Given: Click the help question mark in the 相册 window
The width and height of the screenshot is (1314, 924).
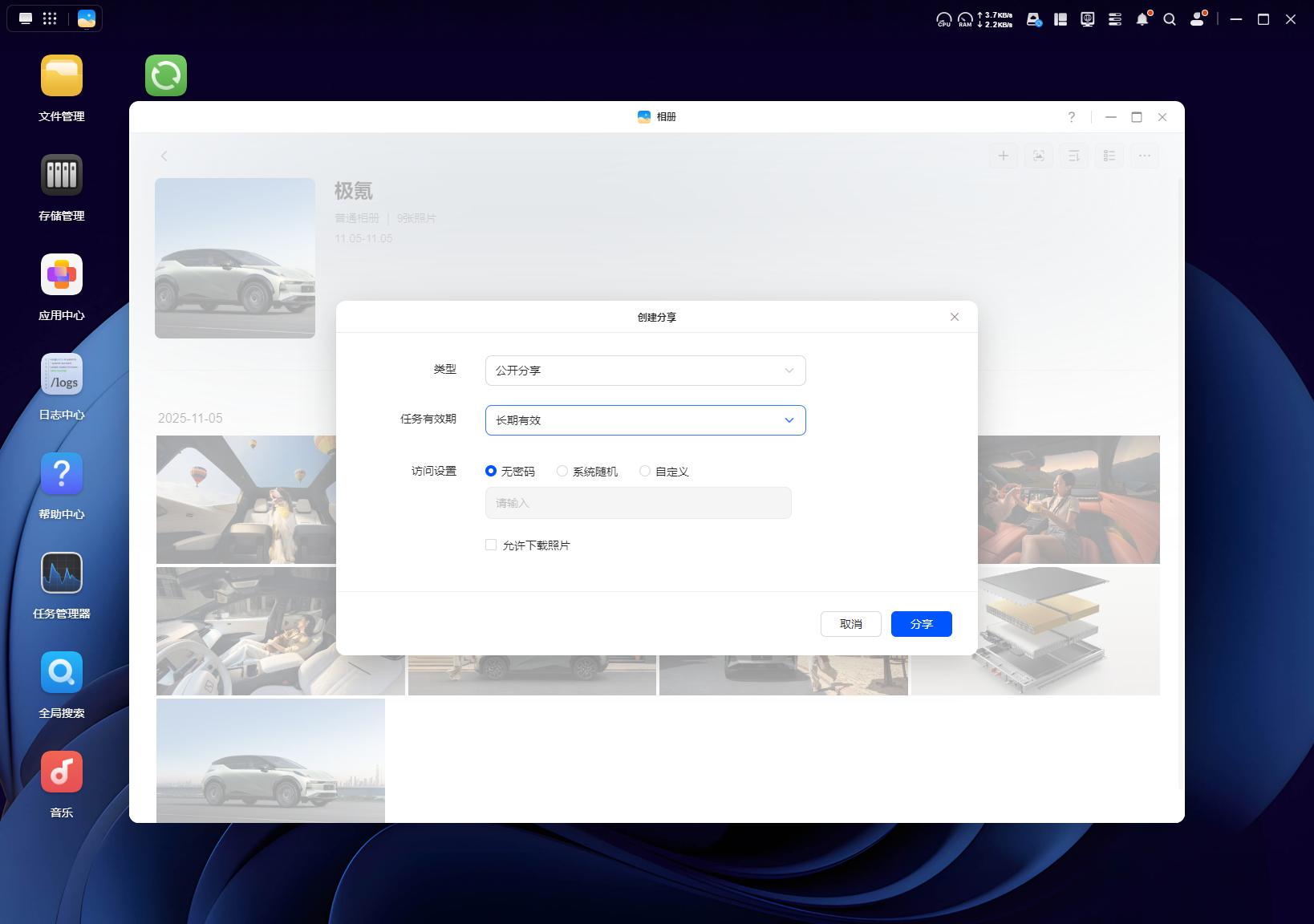Looking at the screenshot, I should pos(1072,117).
